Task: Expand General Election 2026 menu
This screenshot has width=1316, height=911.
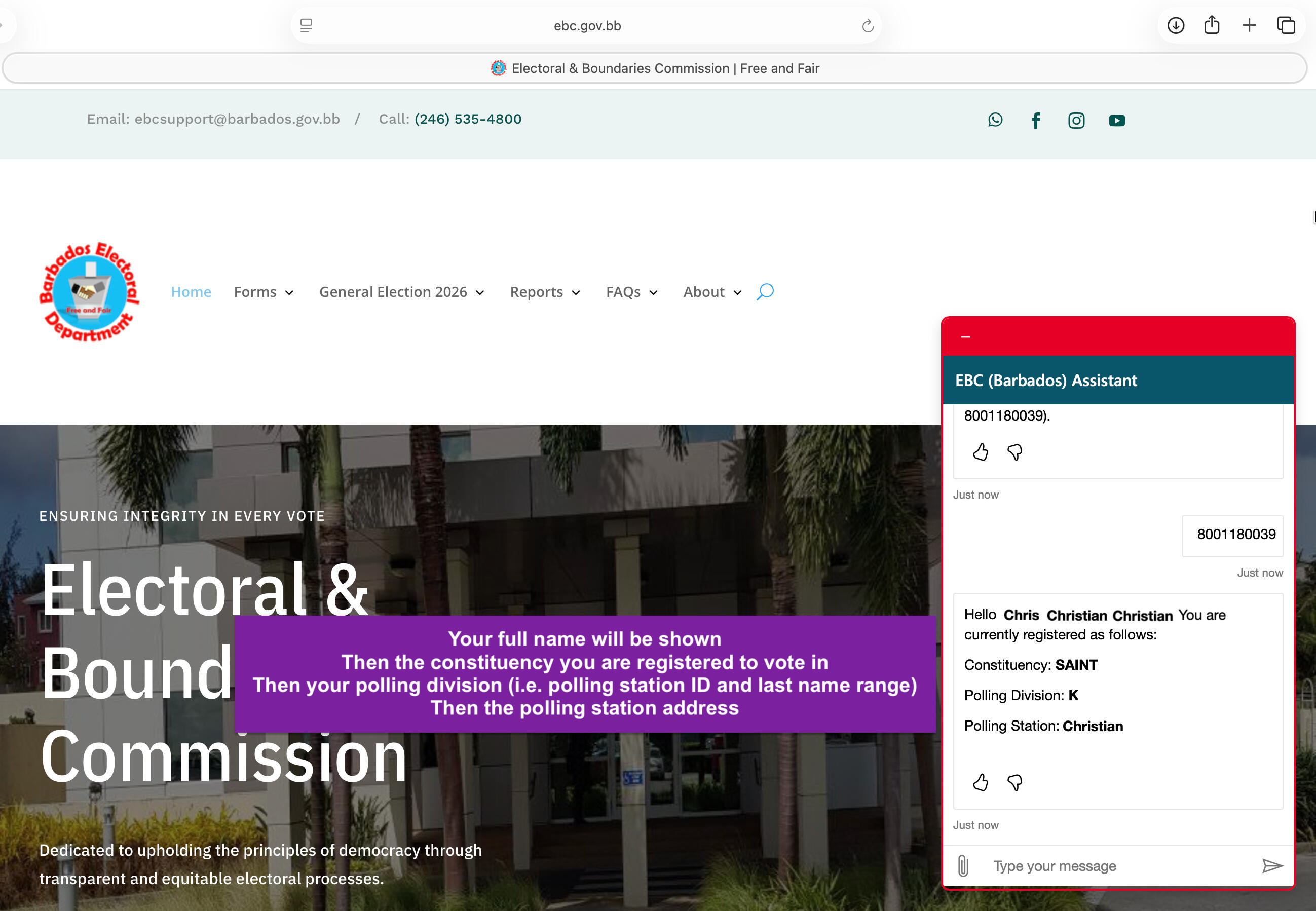Action: pyautogui.click(x=401, y=292)
